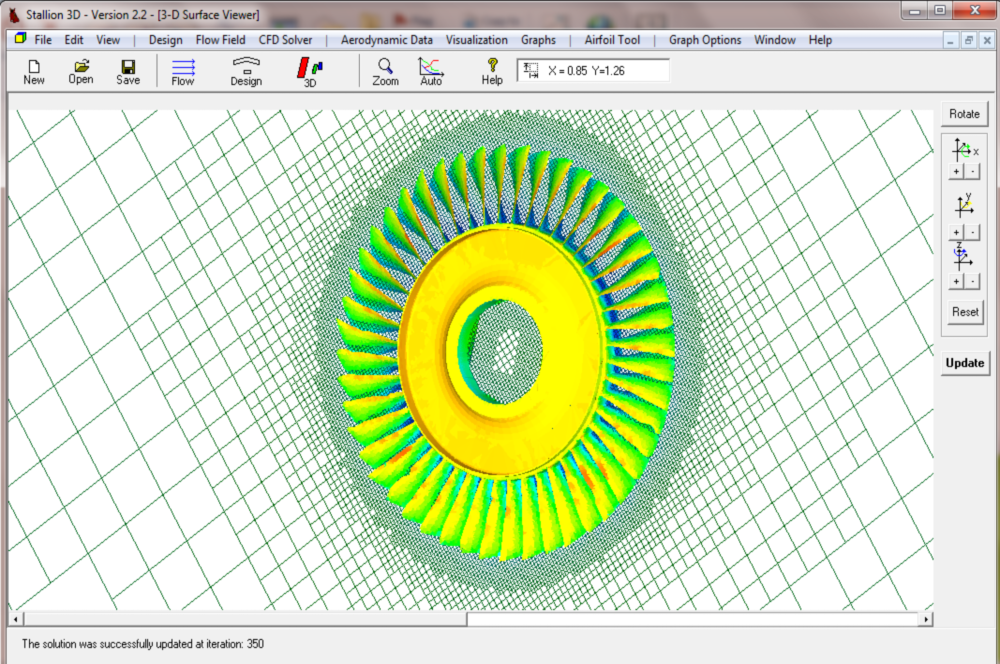Open the Visualization menu
The width and height of the screenshot is (1000, 664).
click(476, 40)
